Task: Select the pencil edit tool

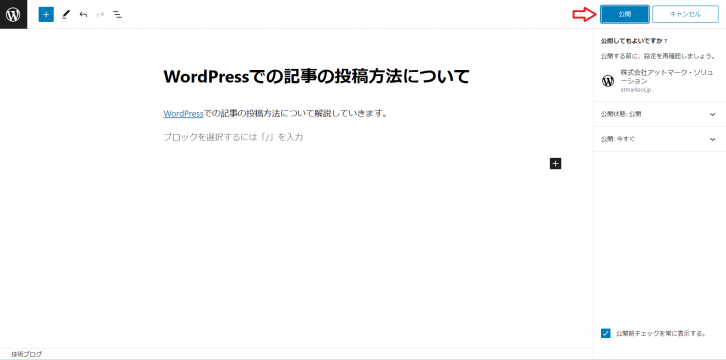Action: tap(65, 14)
